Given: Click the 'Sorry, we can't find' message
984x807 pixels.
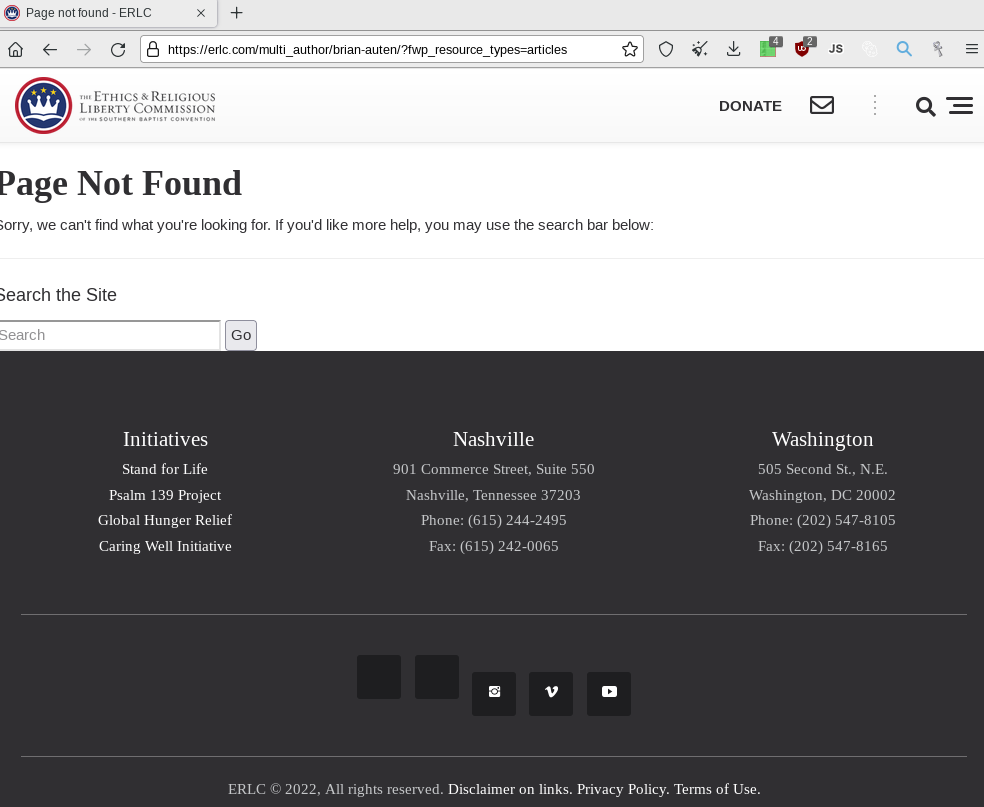Looking at the screenshot, I should click(326, 225).
